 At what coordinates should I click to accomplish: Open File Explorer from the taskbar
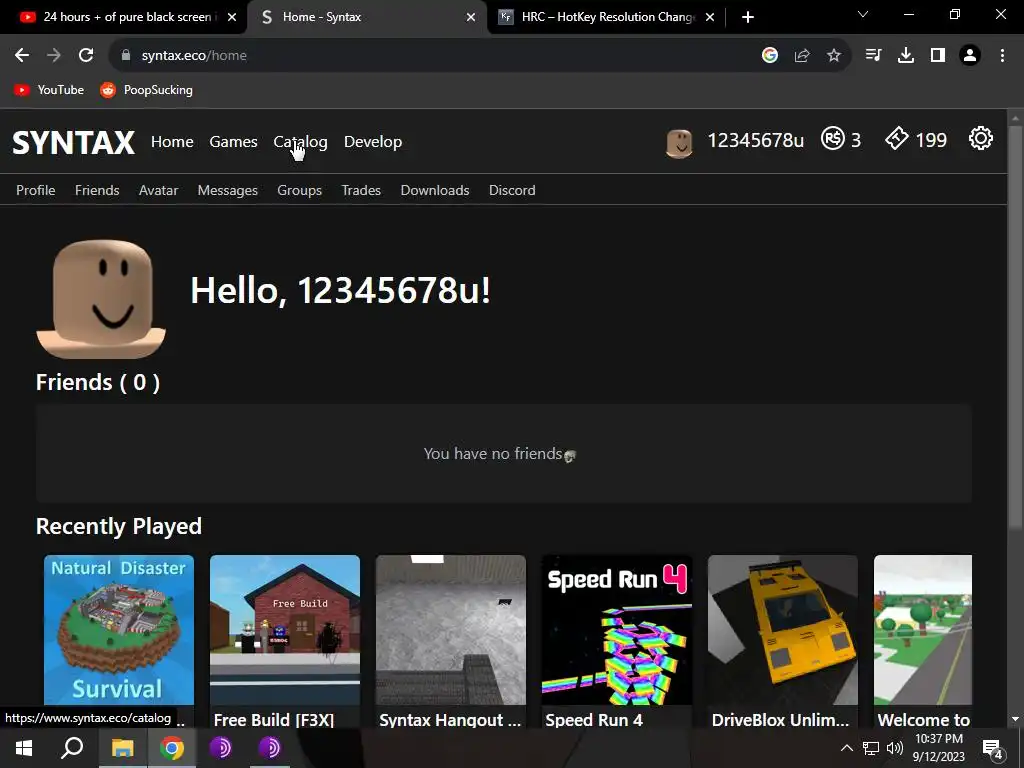click(122, 748)
